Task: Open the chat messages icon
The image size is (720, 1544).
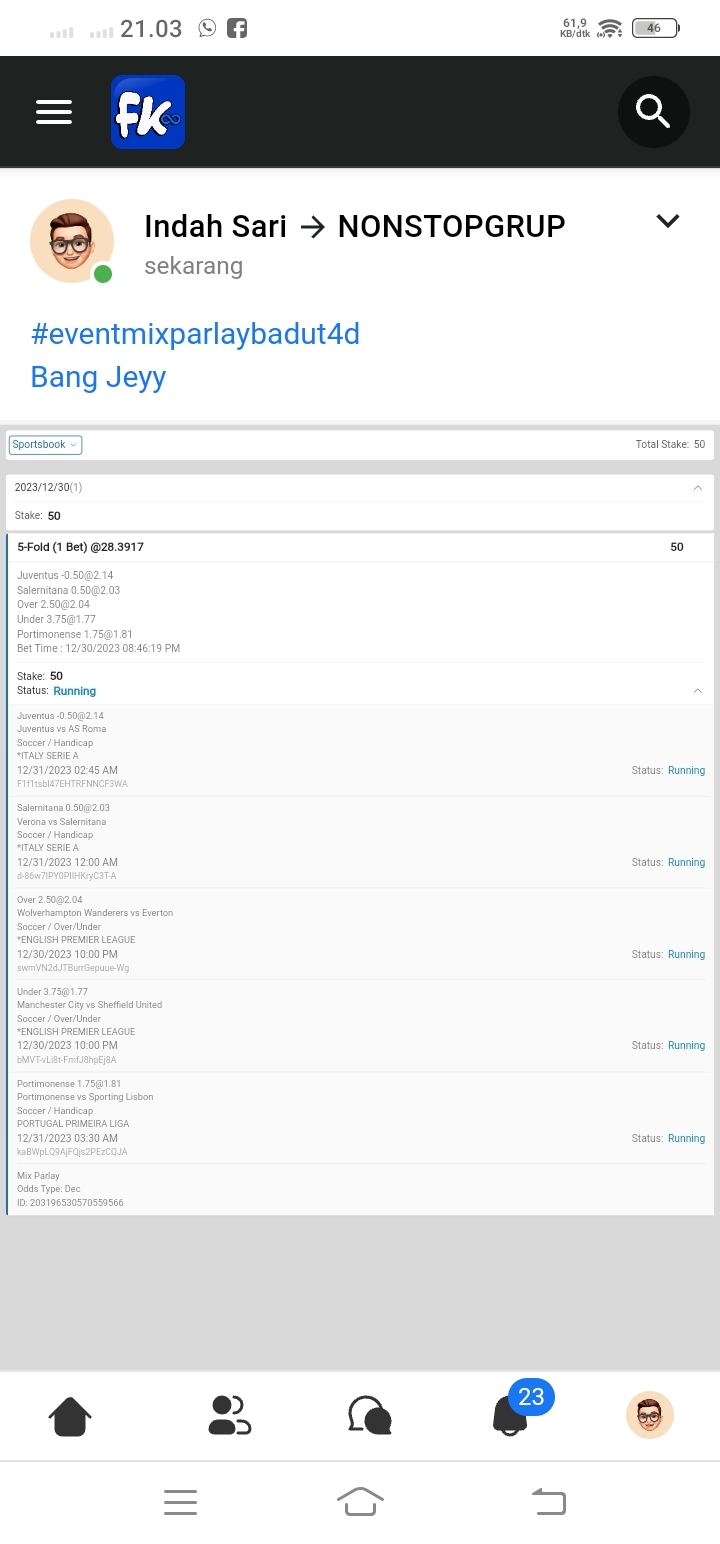Action: pos(369,1416)
